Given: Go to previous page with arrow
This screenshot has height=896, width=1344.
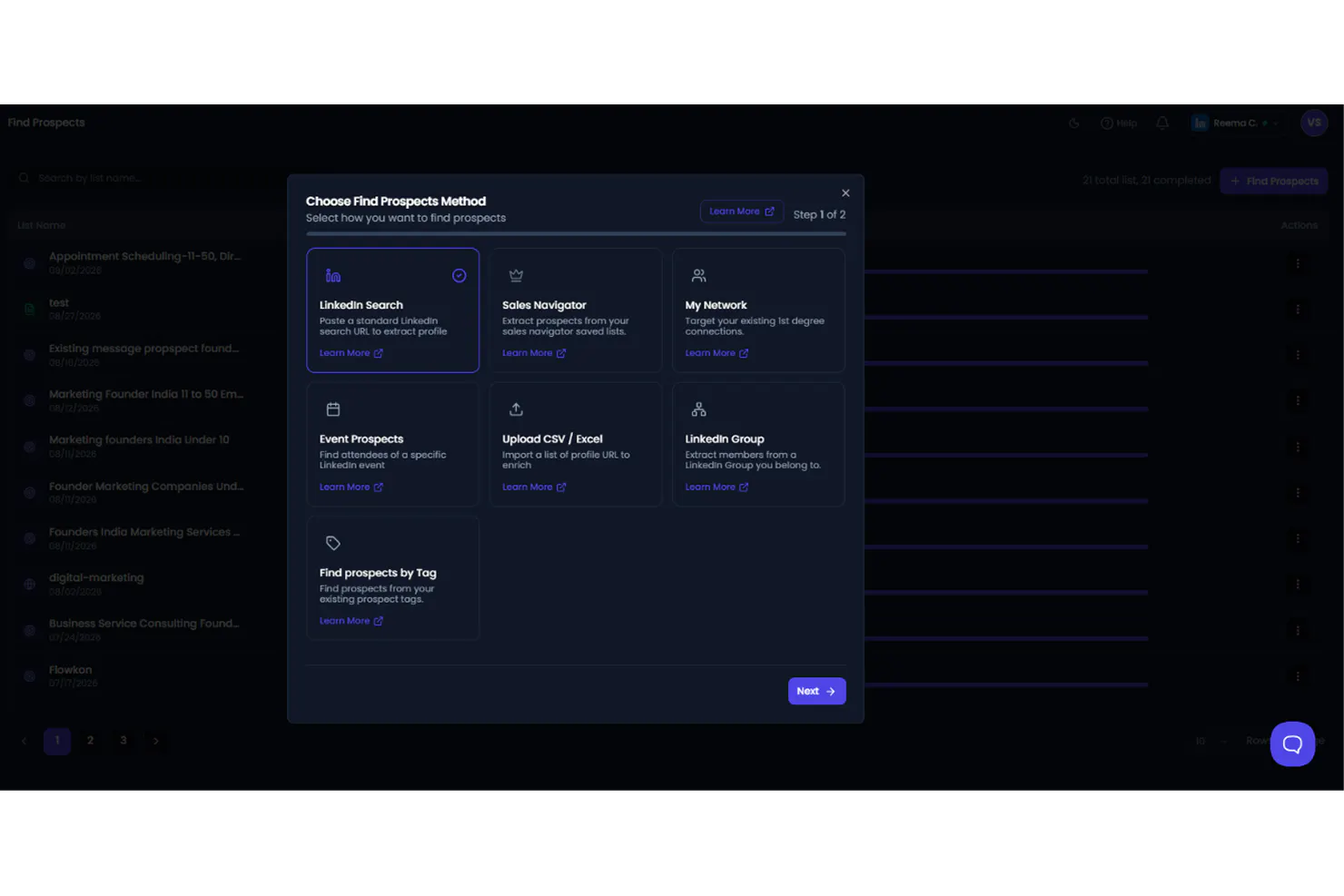Looking at the screenshot, I should tap(24, 741).
